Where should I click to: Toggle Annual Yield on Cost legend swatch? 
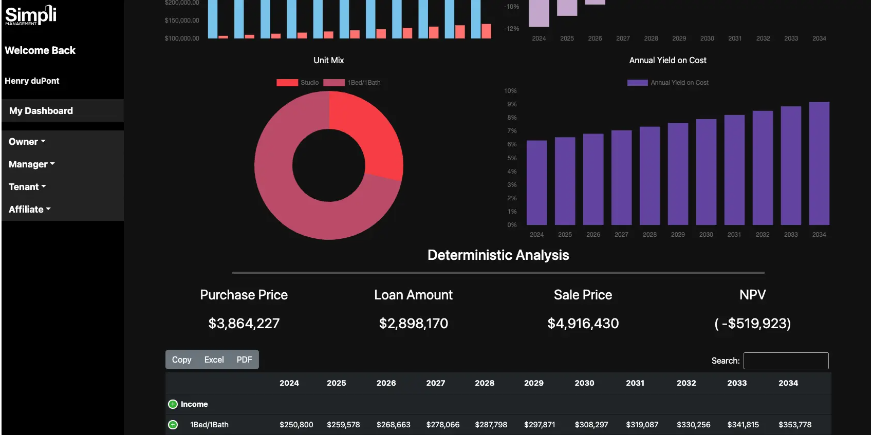click(637, 82)
